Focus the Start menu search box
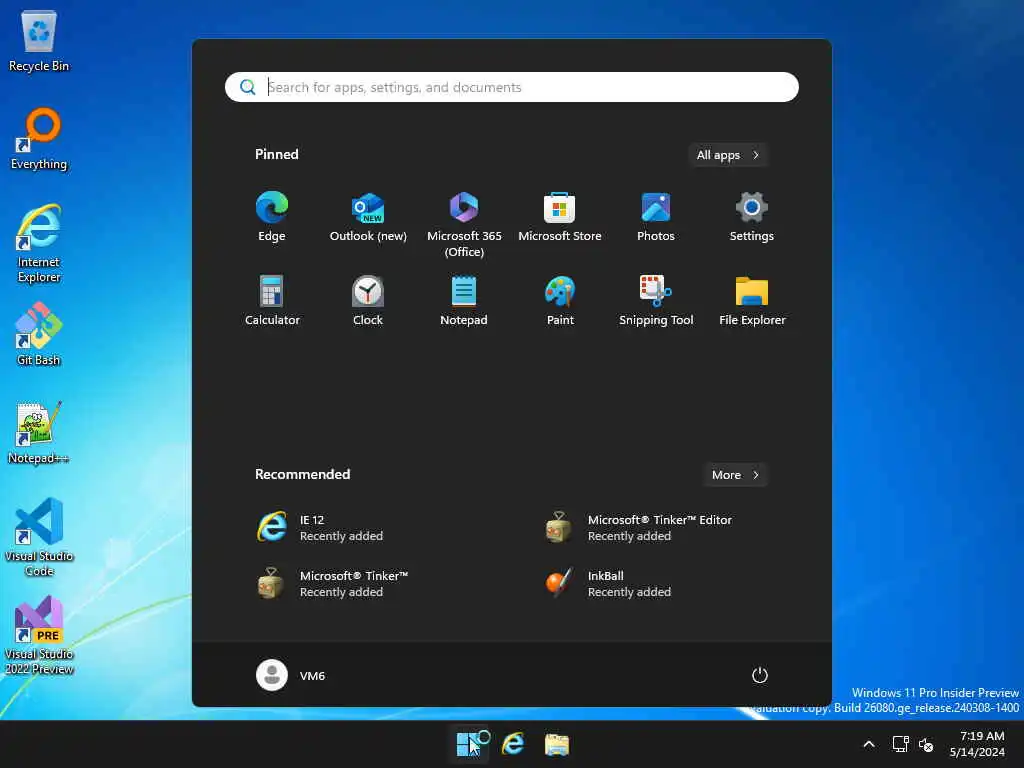Image resolution: width=1024 pixels, height=768 pixels. click(511, 87)
